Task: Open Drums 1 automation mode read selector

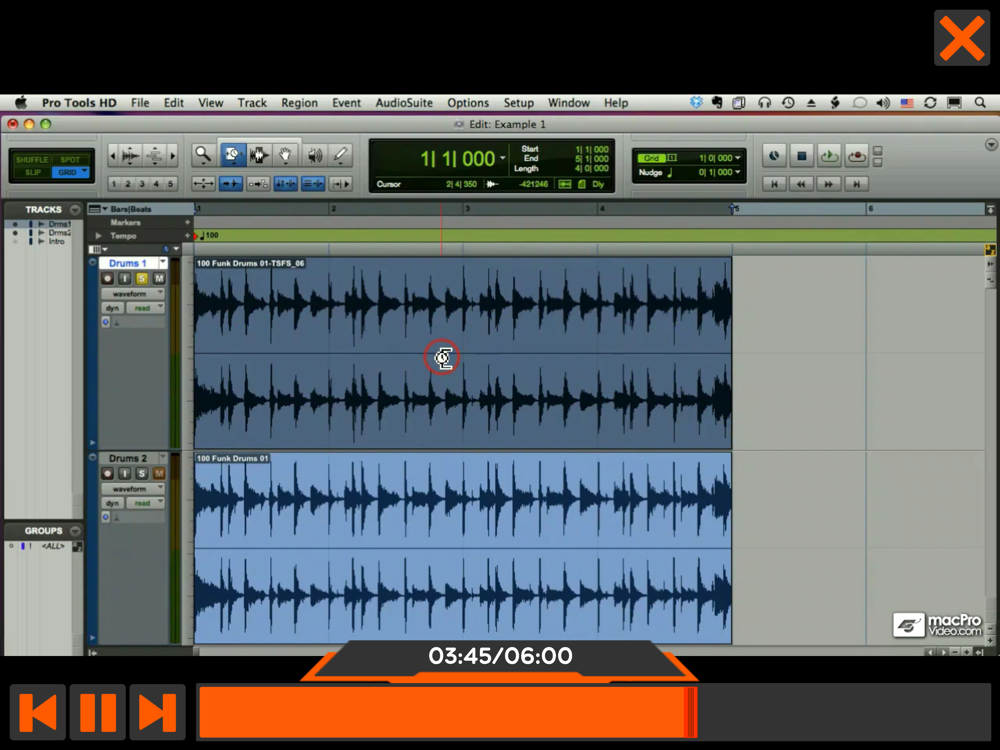Action: point(145,308)
